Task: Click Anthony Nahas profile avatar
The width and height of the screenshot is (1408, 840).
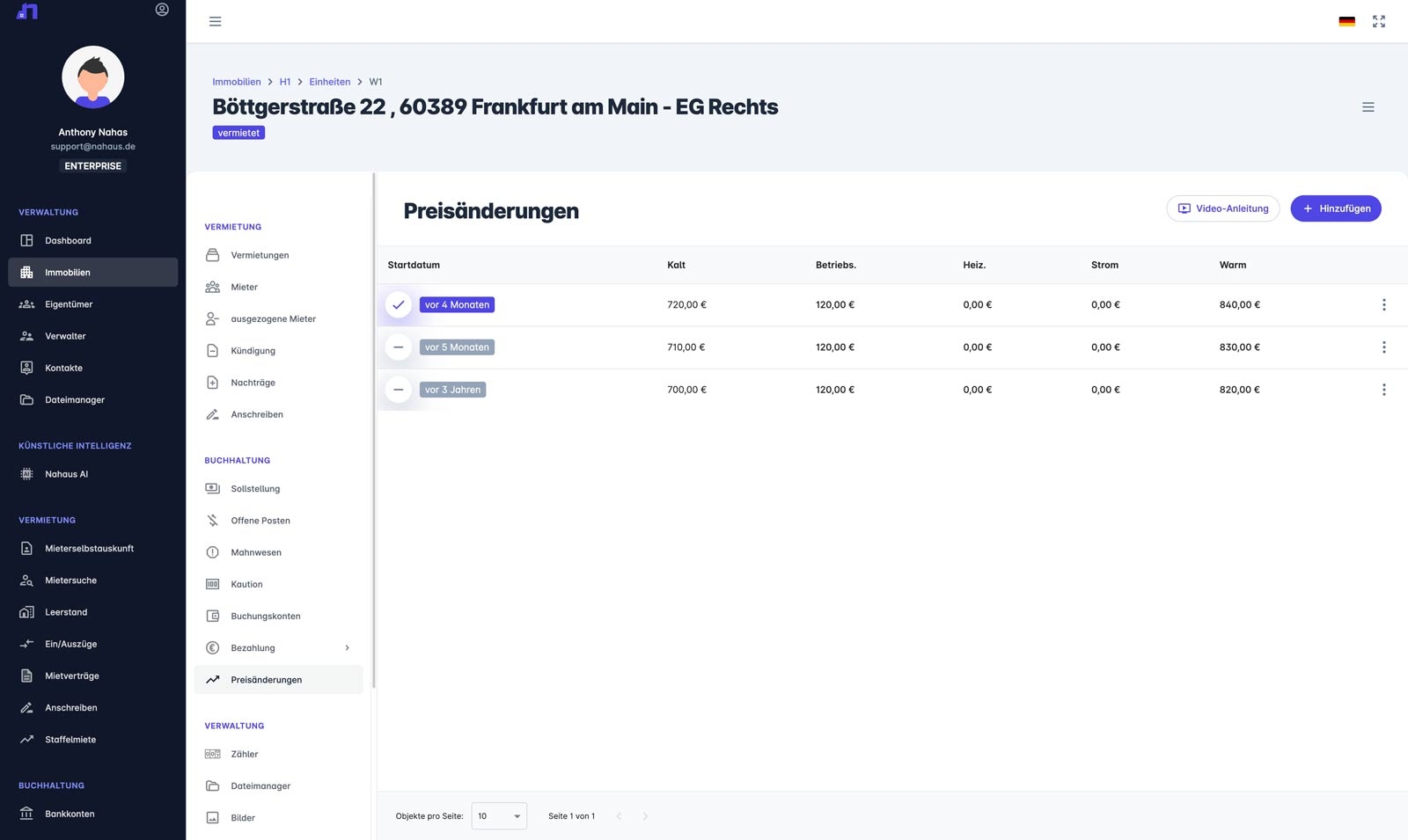Action: tap(93, 77)
